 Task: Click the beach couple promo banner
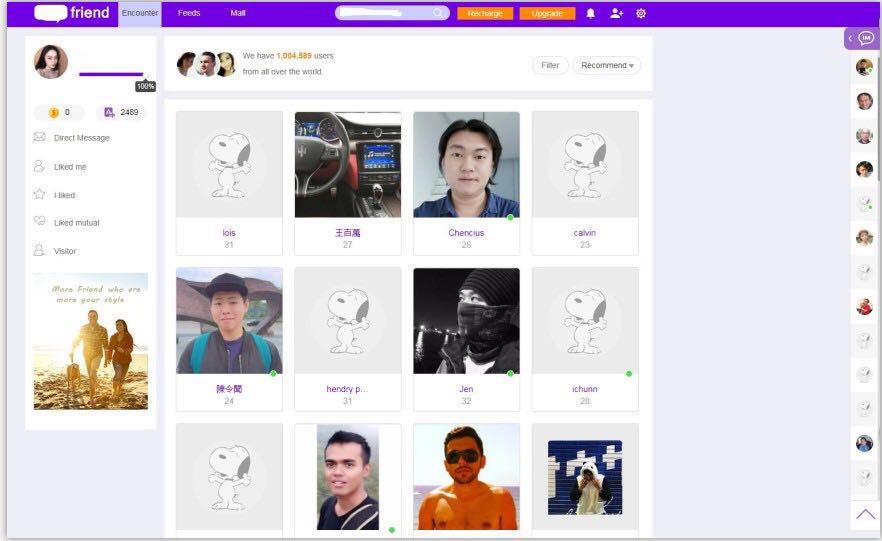click(x=91, y=341)
